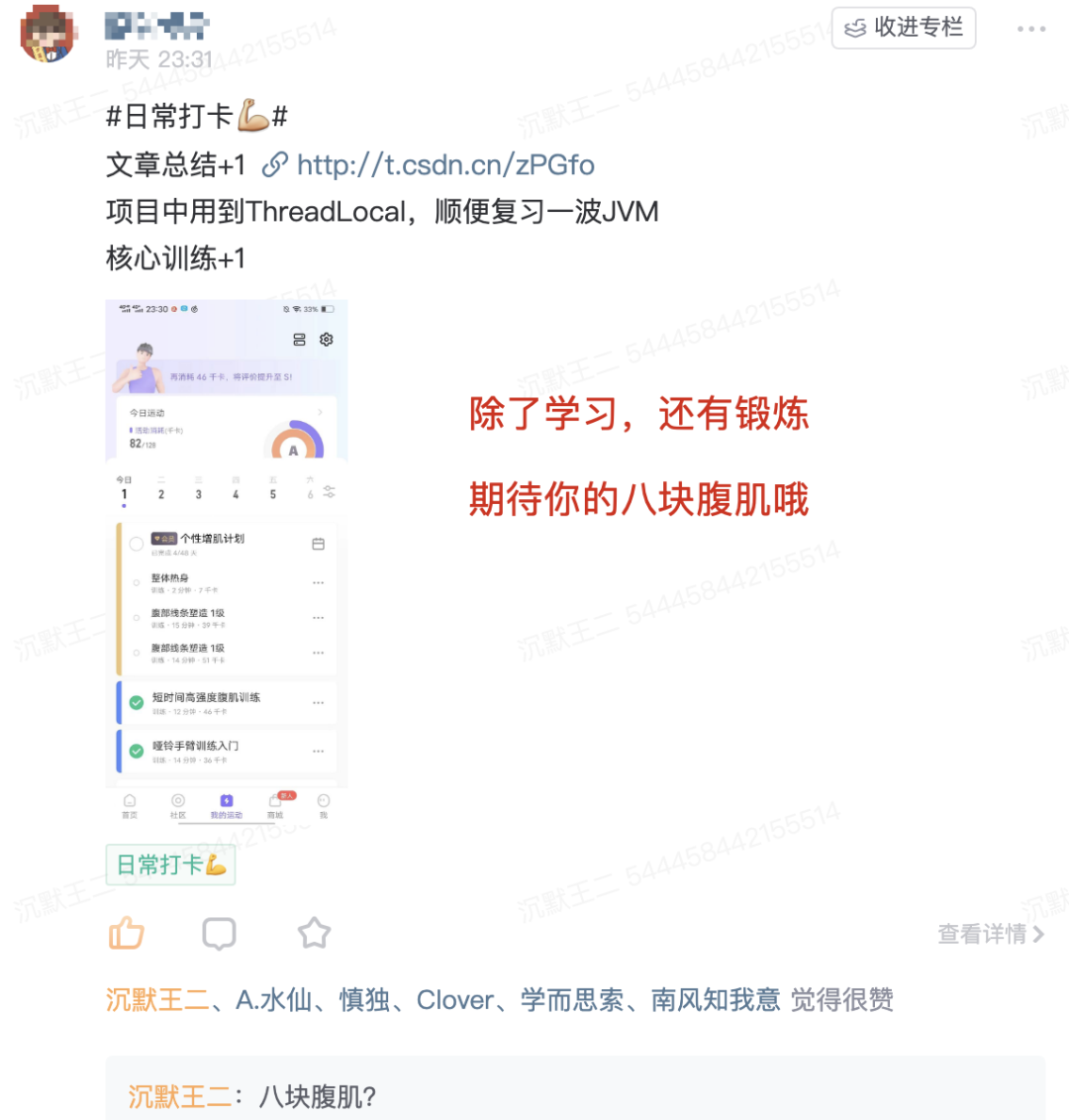1069x1120 pixels.
Task: Select 我的运动 tab in screenshot
Action: click(227, 806)
